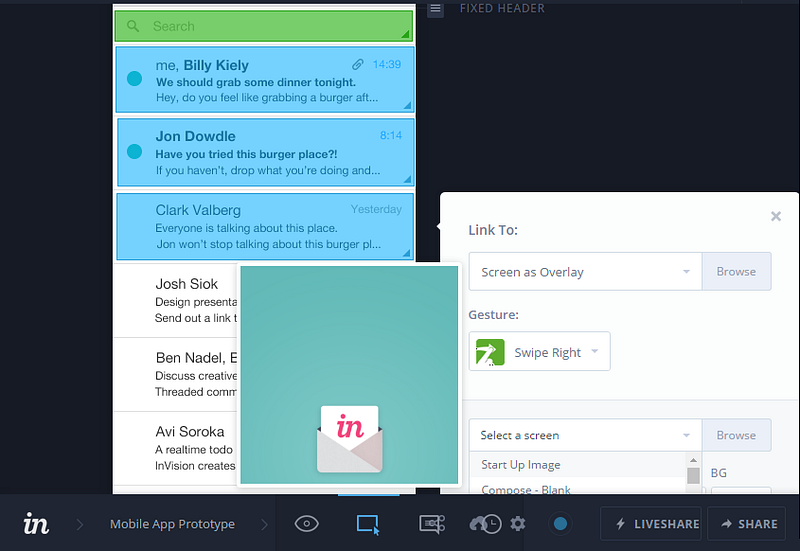Choose Start Up Image from the list
The width and height of the screenshot is (800, 551).
(520, 465)
